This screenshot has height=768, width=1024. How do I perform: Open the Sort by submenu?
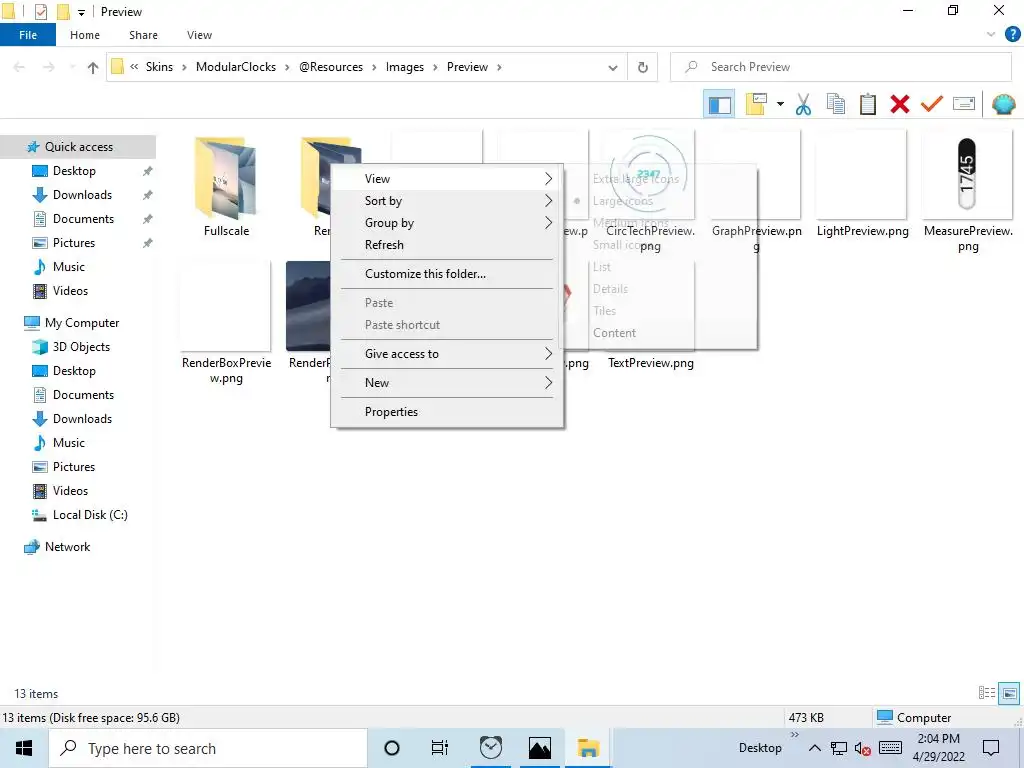(x=447, y=201)
